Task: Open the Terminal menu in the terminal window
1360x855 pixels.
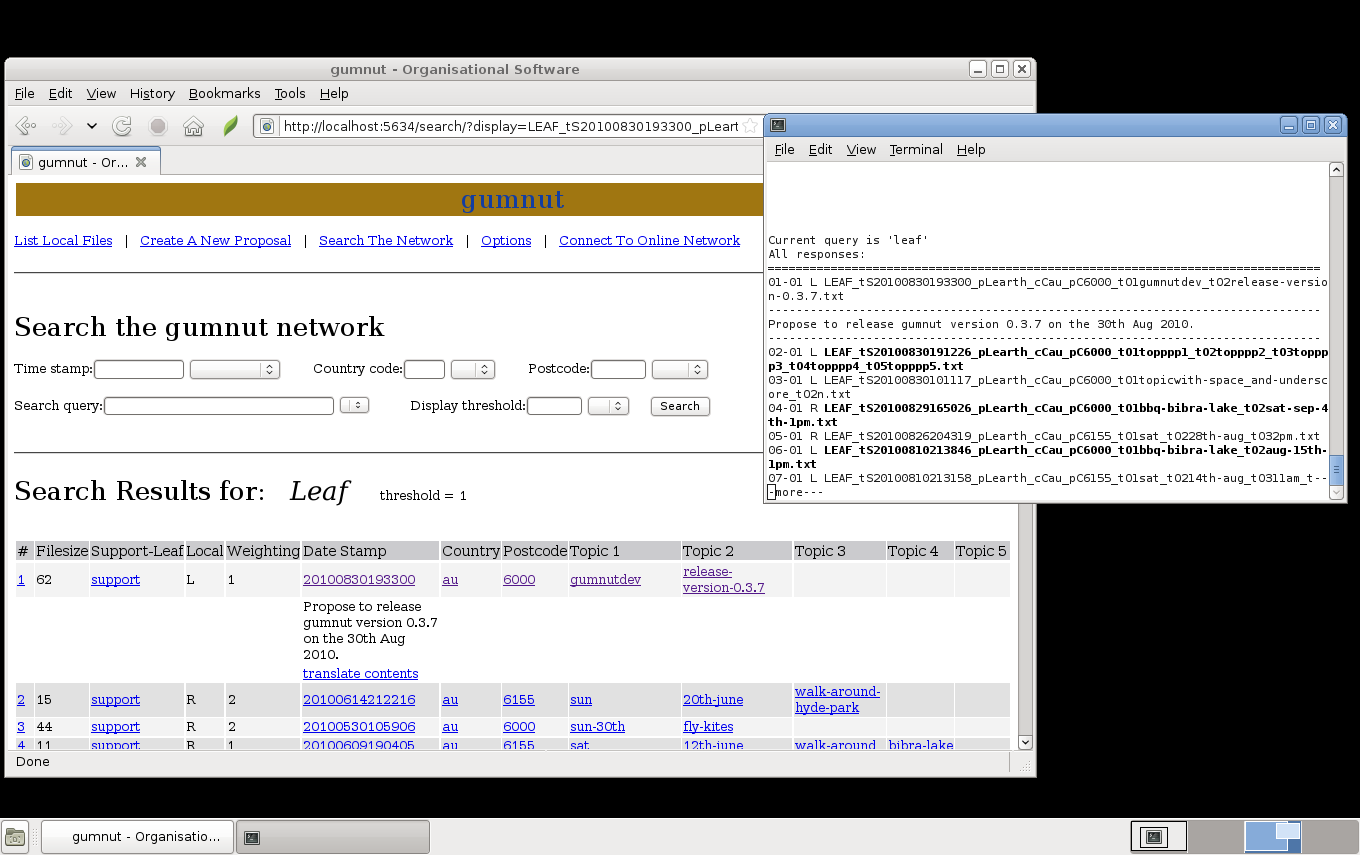Action: [x=916, y=149]
